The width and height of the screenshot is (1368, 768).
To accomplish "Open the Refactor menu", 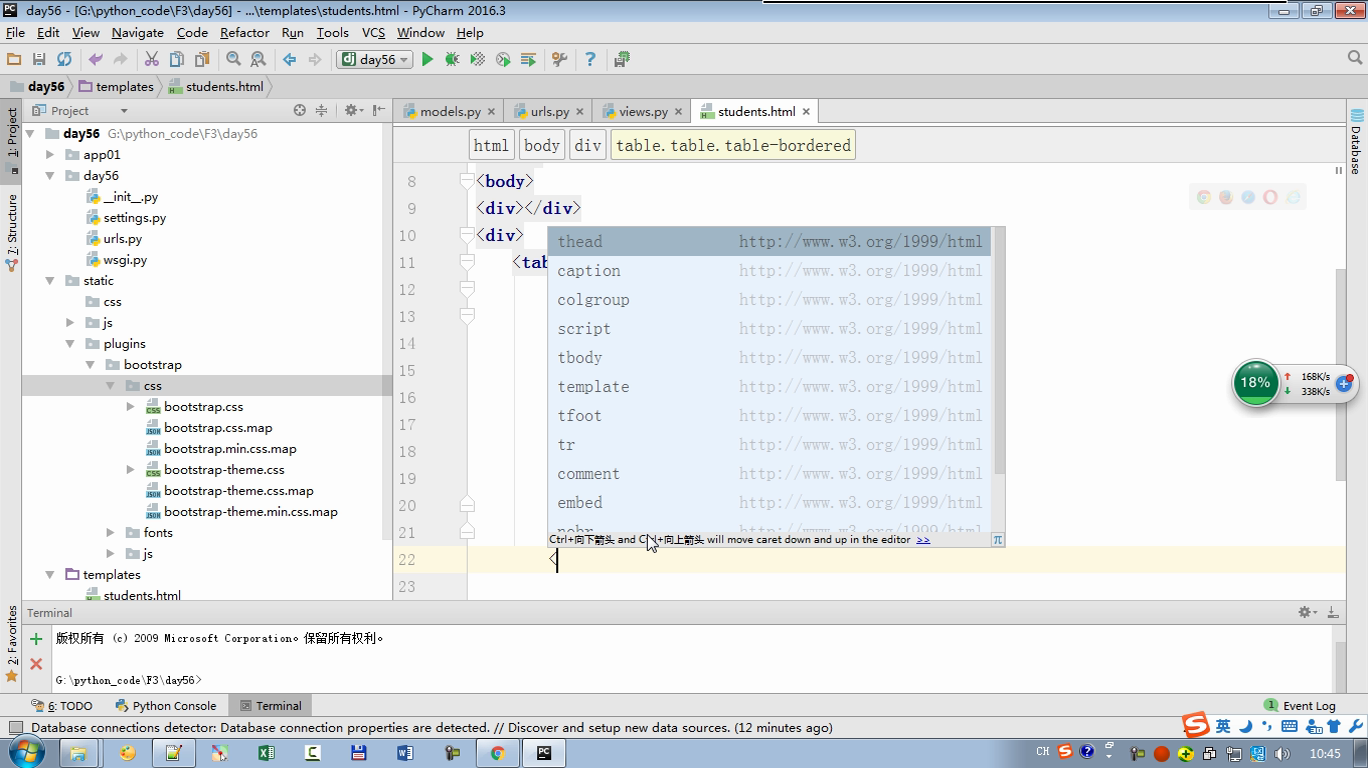I will coord(244,32).
